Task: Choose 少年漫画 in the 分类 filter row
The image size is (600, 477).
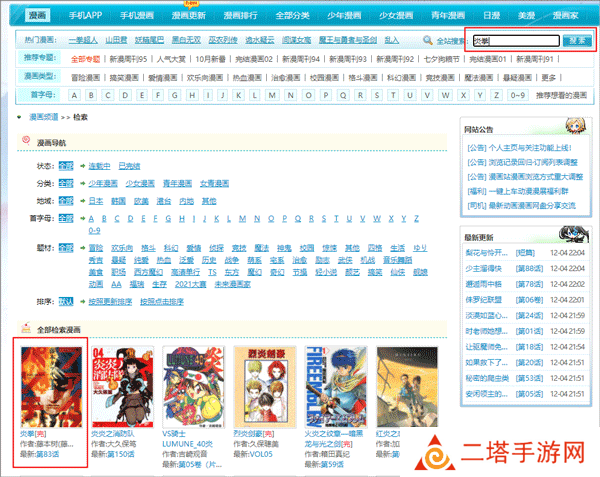Action: (x=105, y=184)
